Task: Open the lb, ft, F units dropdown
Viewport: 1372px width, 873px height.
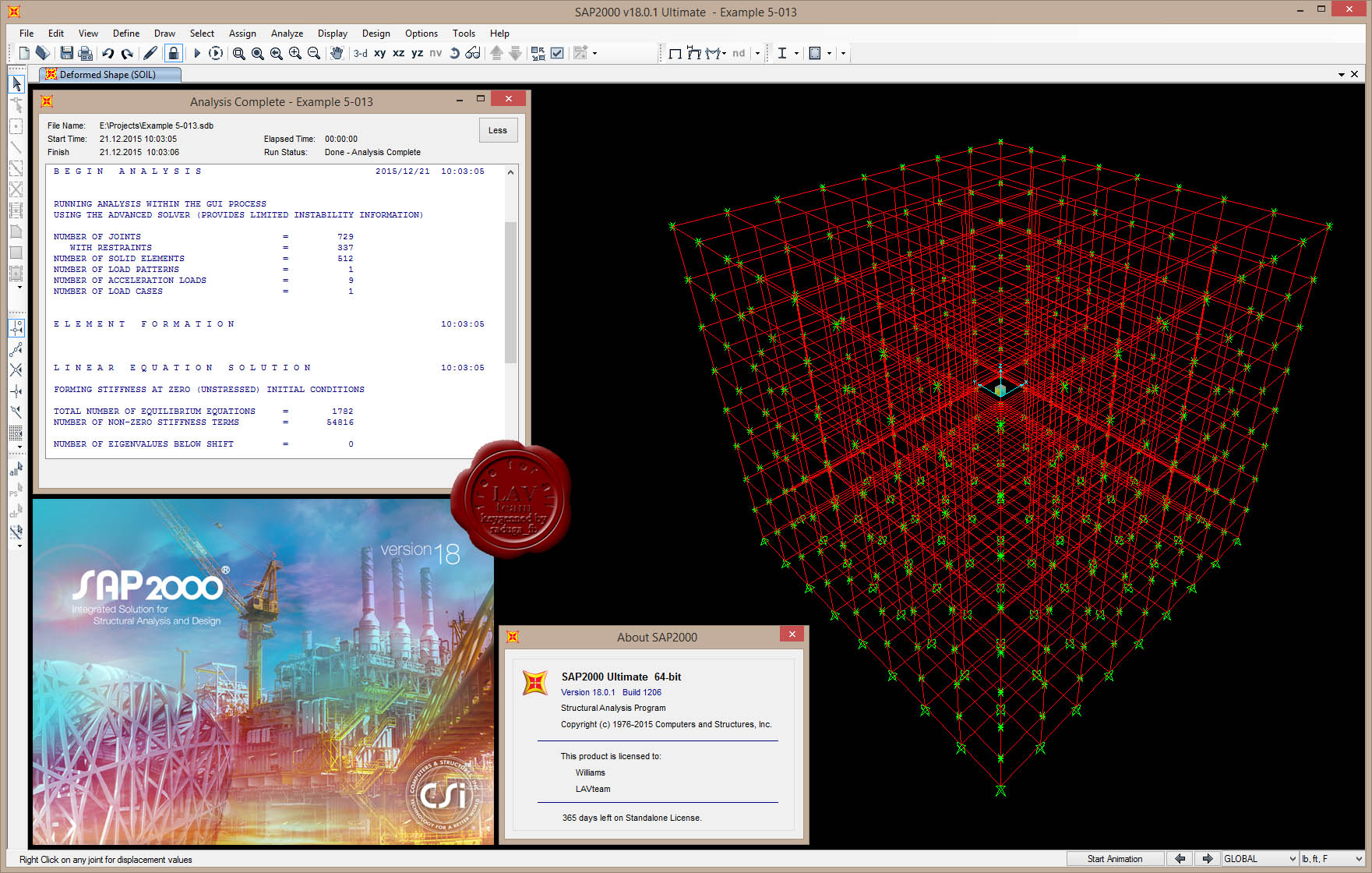Action: click(x=1332, y=859)
